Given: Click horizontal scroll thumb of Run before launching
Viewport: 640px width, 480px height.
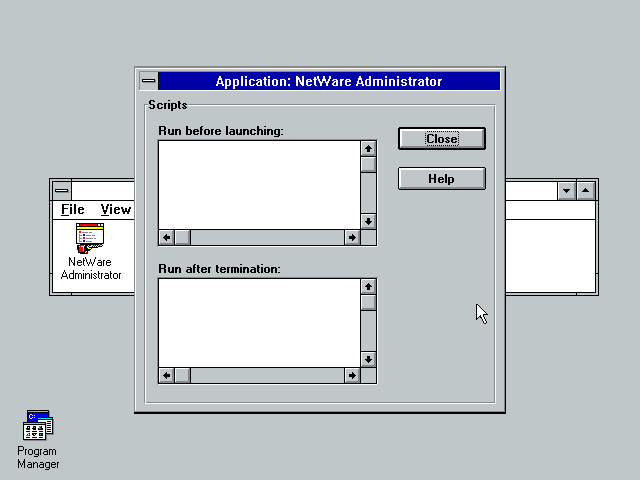Looking at the screenshot, I should [182, 237].
